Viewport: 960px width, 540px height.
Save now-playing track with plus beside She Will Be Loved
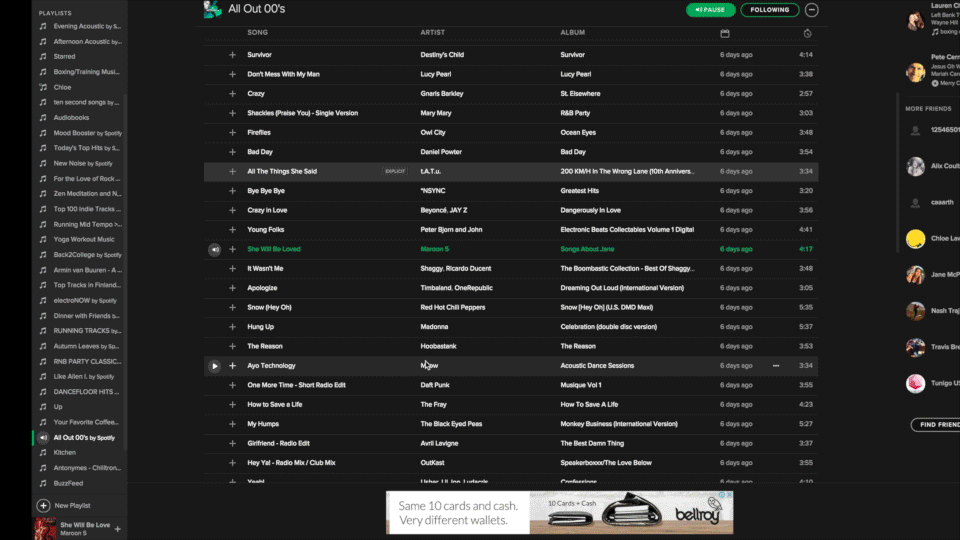118,529
